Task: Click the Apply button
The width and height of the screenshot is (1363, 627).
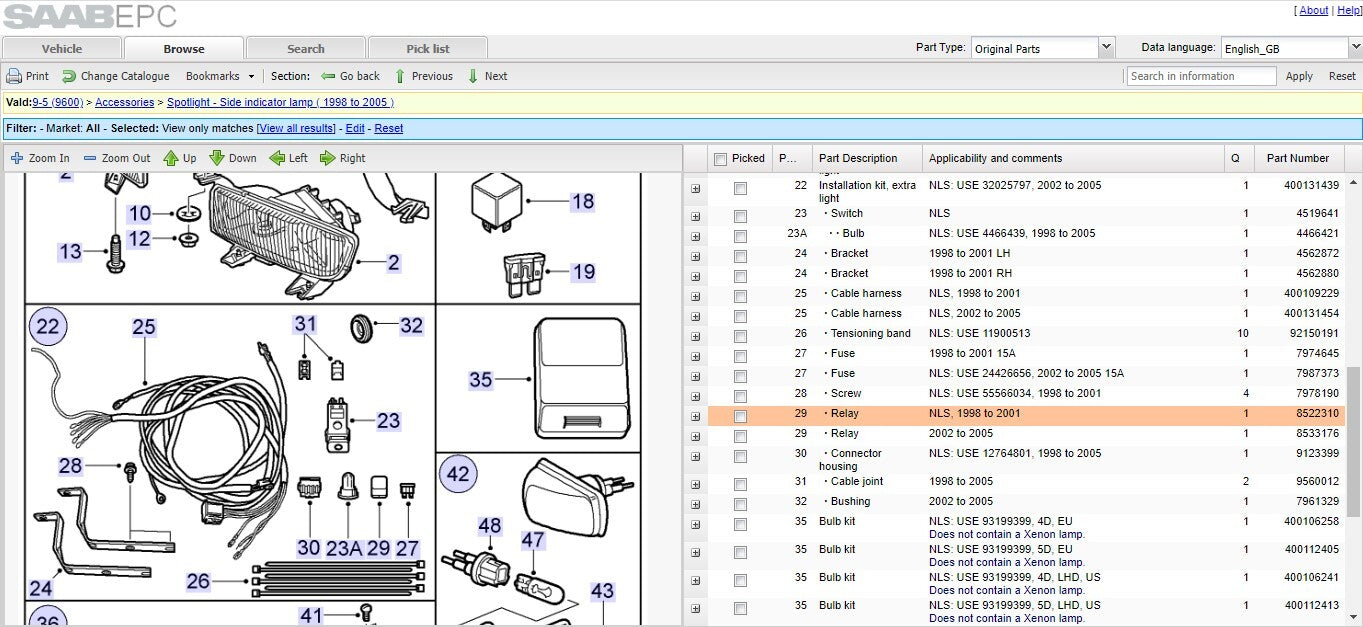Action: (1299, 76)
